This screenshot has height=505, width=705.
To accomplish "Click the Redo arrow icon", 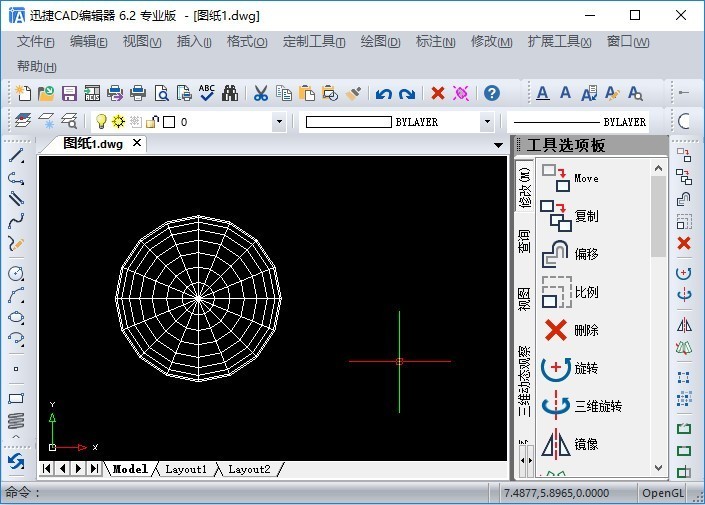I will (406, 94).
